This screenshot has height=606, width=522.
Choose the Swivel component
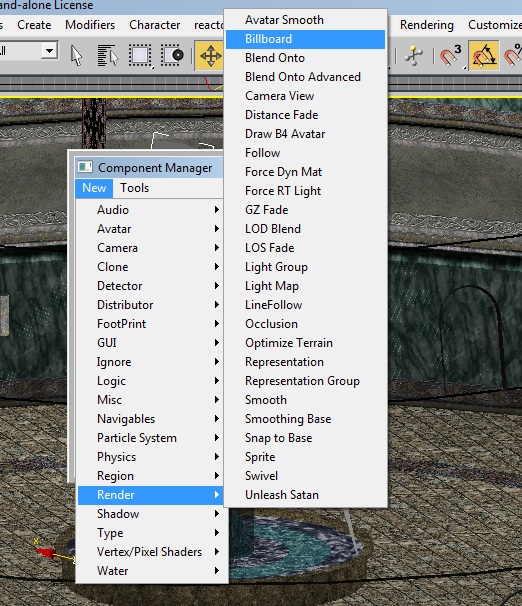point(305,476)
